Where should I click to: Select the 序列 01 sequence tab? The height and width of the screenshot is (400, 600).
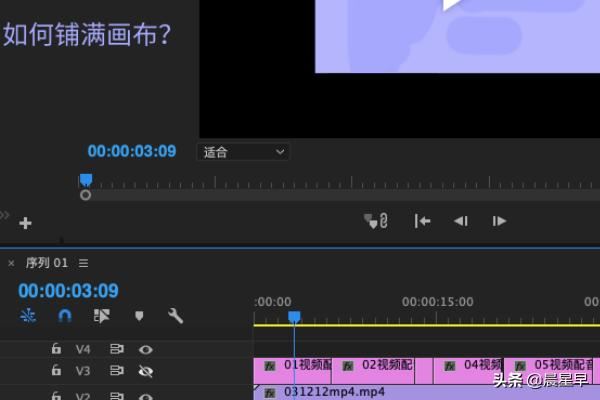[x=47, y=263]
